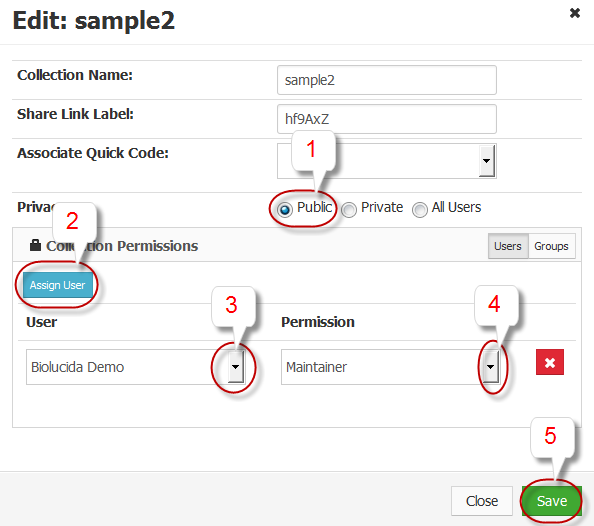
Task: Click the lock icon beside Collection Permissions
Action: pyautogui.click(x=35, y=245)
